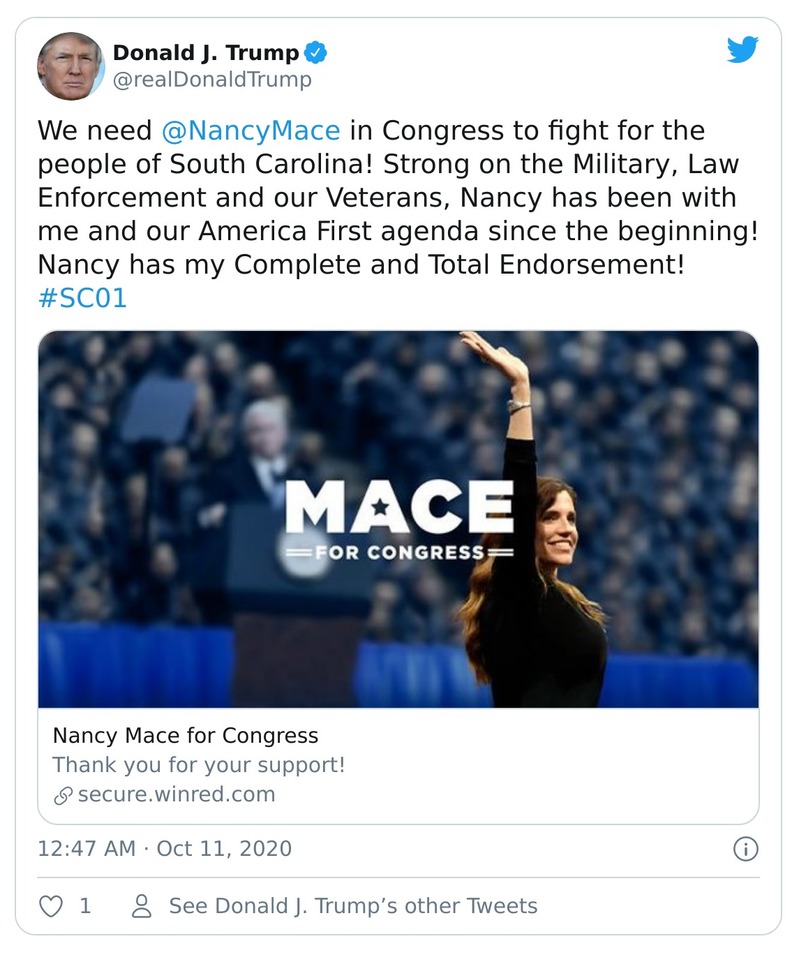Open the #SC01 hashtag
This screenshot has width=799, height=955.
click(82, 299)
